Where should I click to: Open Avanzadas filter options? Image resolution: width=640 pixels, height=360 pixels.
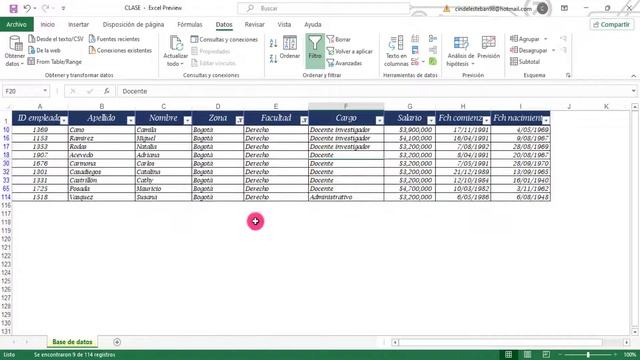pos(344,63)
